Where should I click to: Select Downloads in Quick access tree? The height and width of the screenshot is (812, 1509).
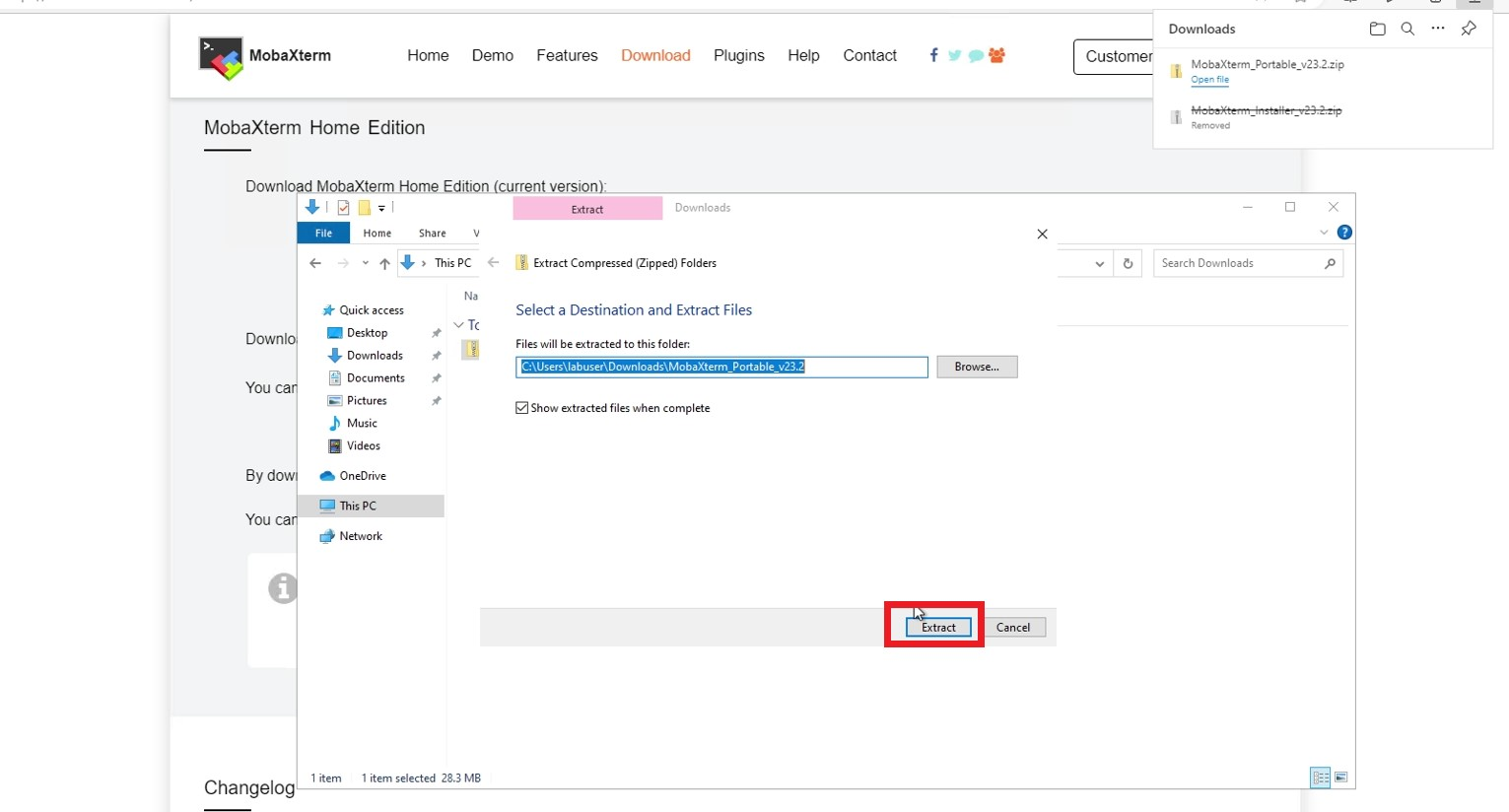[x=375, y=356]
